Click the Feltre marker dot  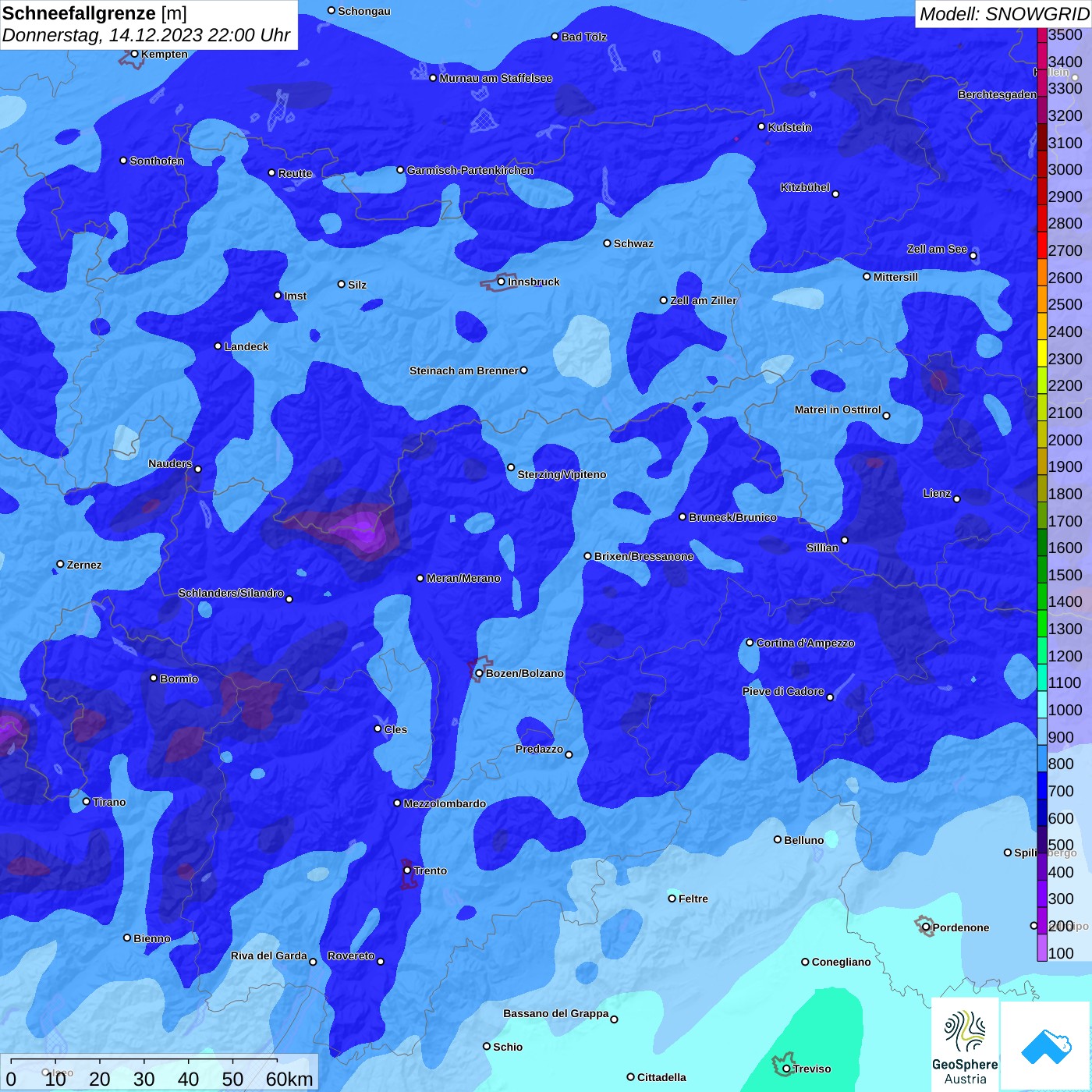point(672,898)
